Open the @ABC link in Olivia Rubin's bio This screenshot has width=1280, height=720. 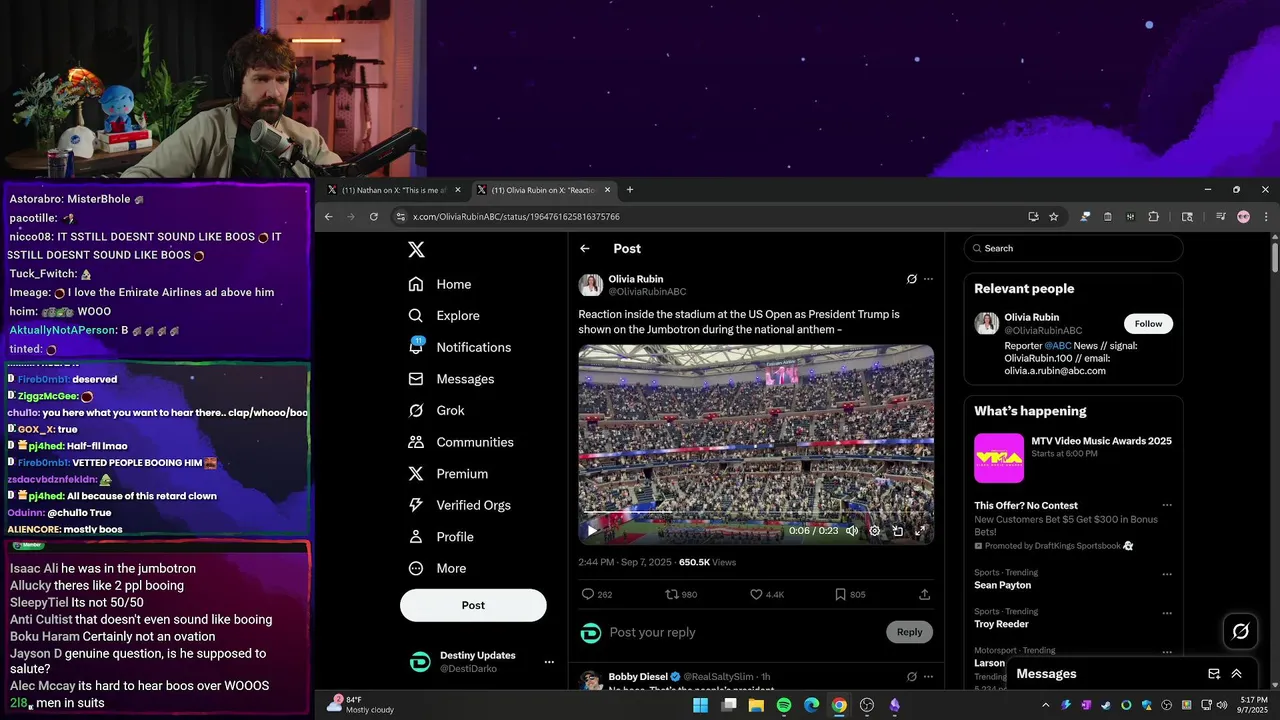tap(1058, 346)
